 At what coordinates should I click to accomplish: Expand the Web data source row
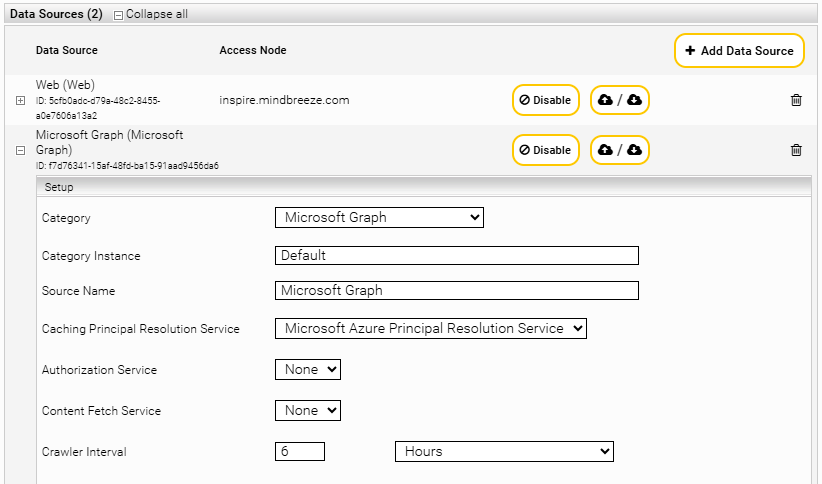point(21,101)
